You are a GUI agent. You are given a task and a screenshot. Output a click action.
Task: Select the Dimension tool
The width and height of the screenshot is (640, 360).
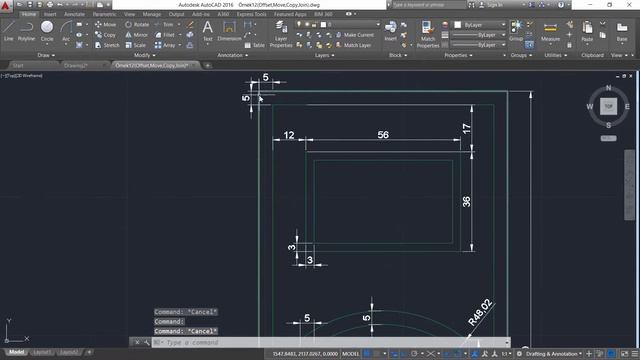pos(229,31)
